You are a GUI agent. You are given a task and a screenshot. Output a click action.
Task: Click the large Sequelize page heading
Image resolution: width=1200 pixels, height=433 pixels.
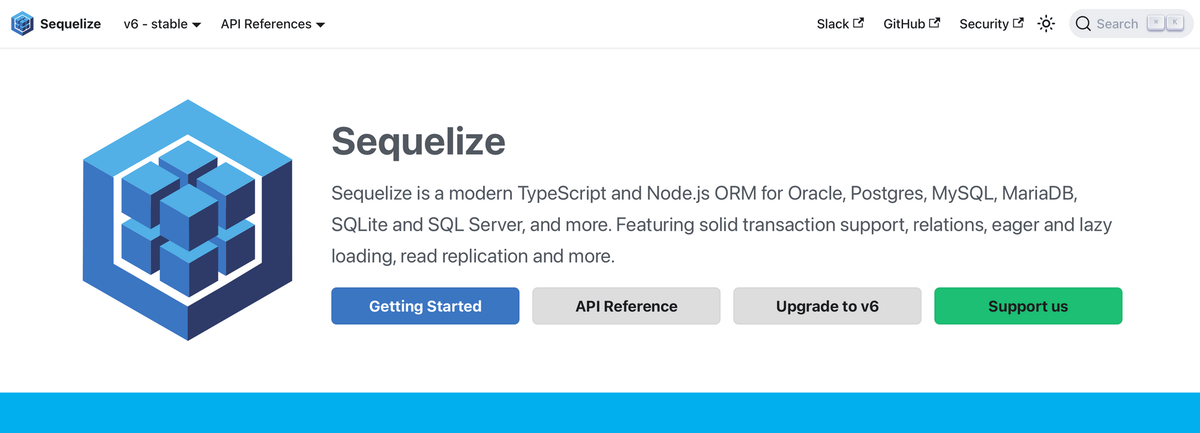pos(418,141)
